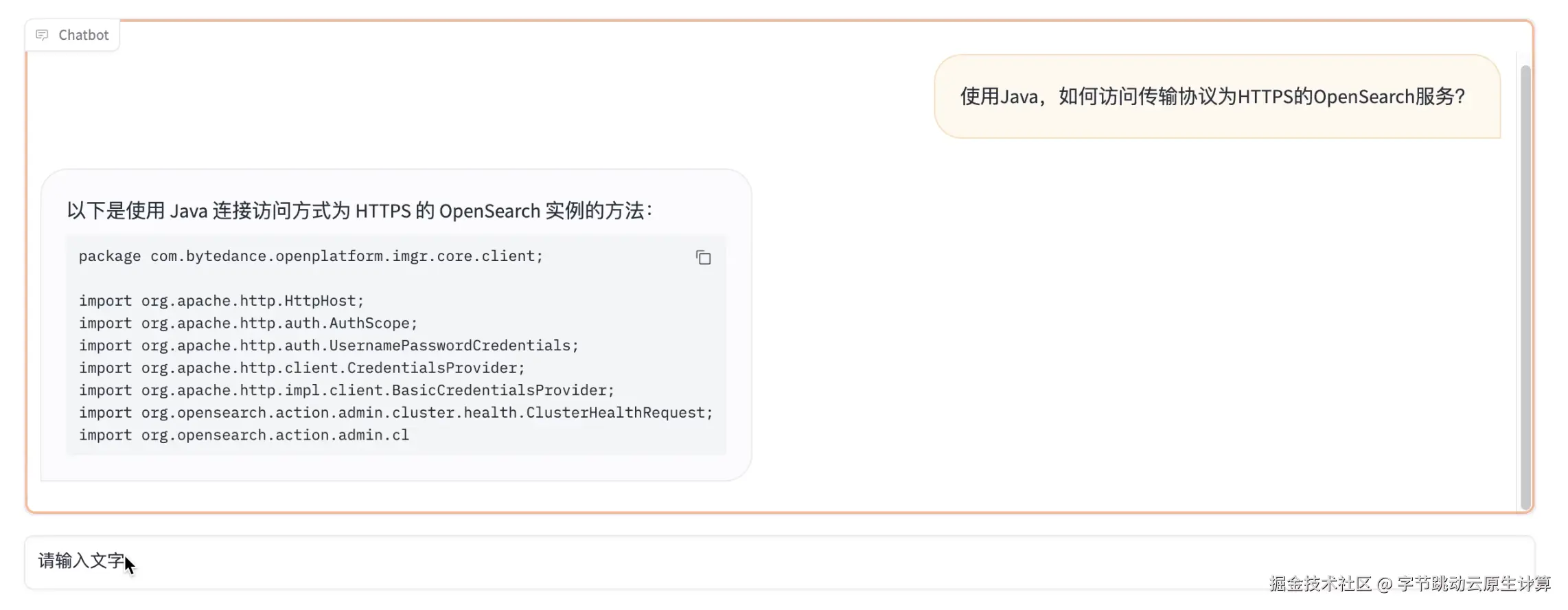This screenshot has width=1568, height=610.
Task: Copy the Java code block contents
Action: [703, 258]
